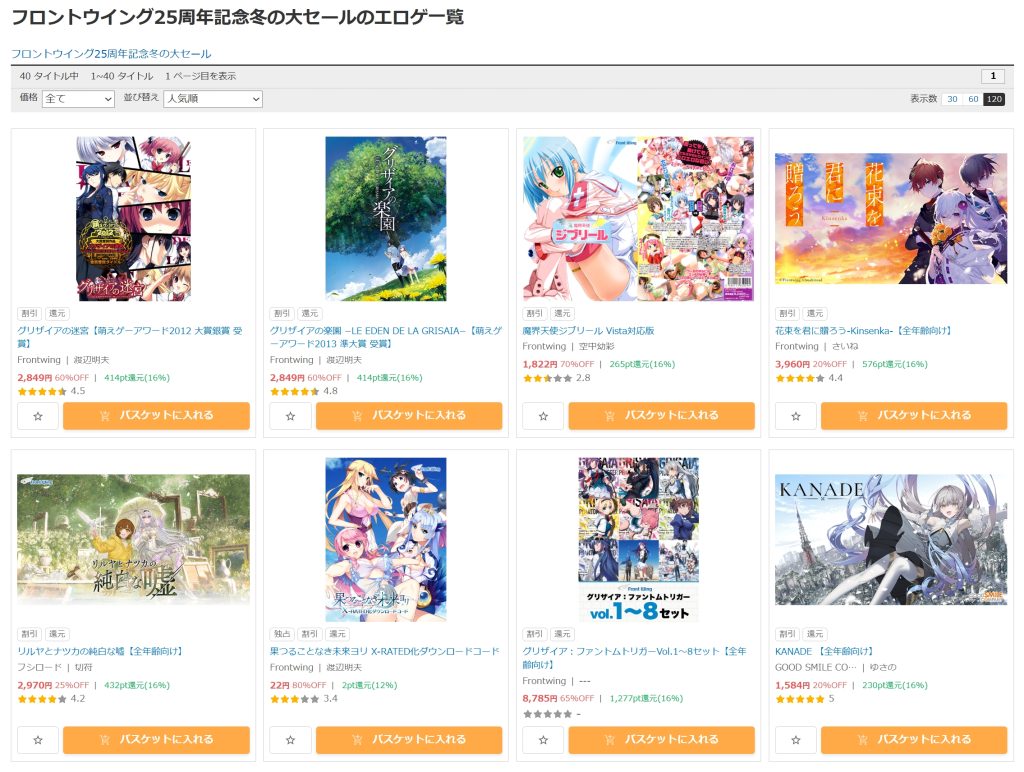Open グリザイアの楽園 cover thumbnail
The height and width of the screenshot is (772, 1024).
[x=386, y=219]
